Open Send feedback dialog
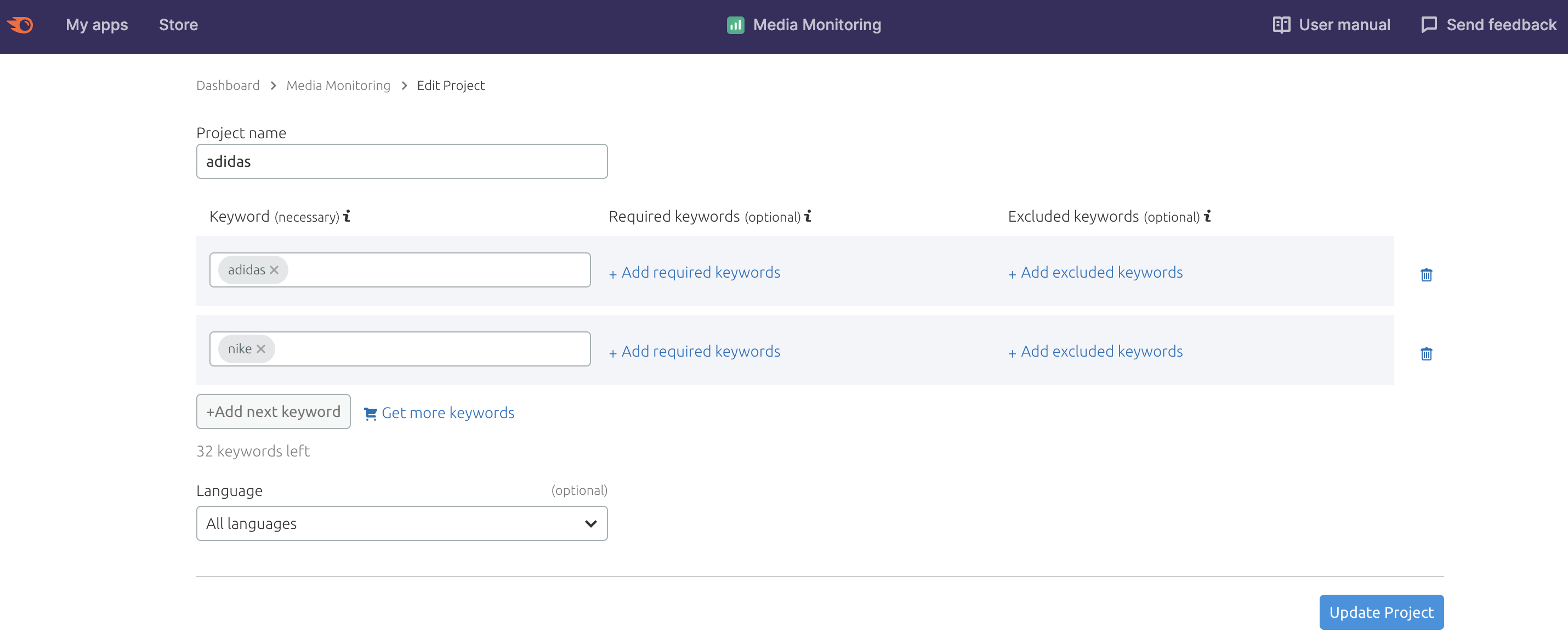Screen dimensions: 1568x643 [1489, 25]
